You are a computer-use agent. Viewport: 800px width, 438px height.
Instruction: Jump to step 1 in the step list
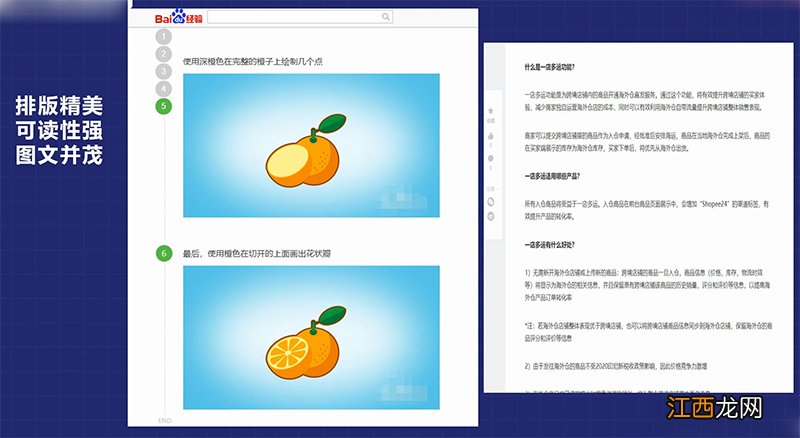pos(164,37)
